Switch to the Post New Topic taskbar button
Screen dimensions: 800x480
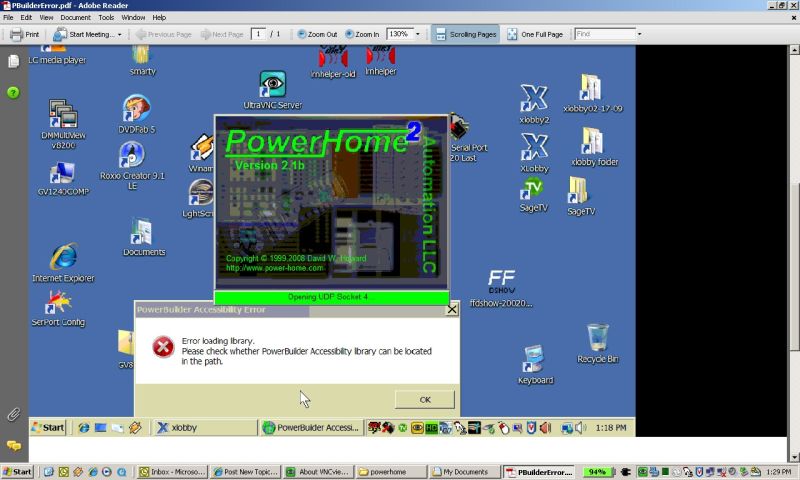tap(246, 472)
